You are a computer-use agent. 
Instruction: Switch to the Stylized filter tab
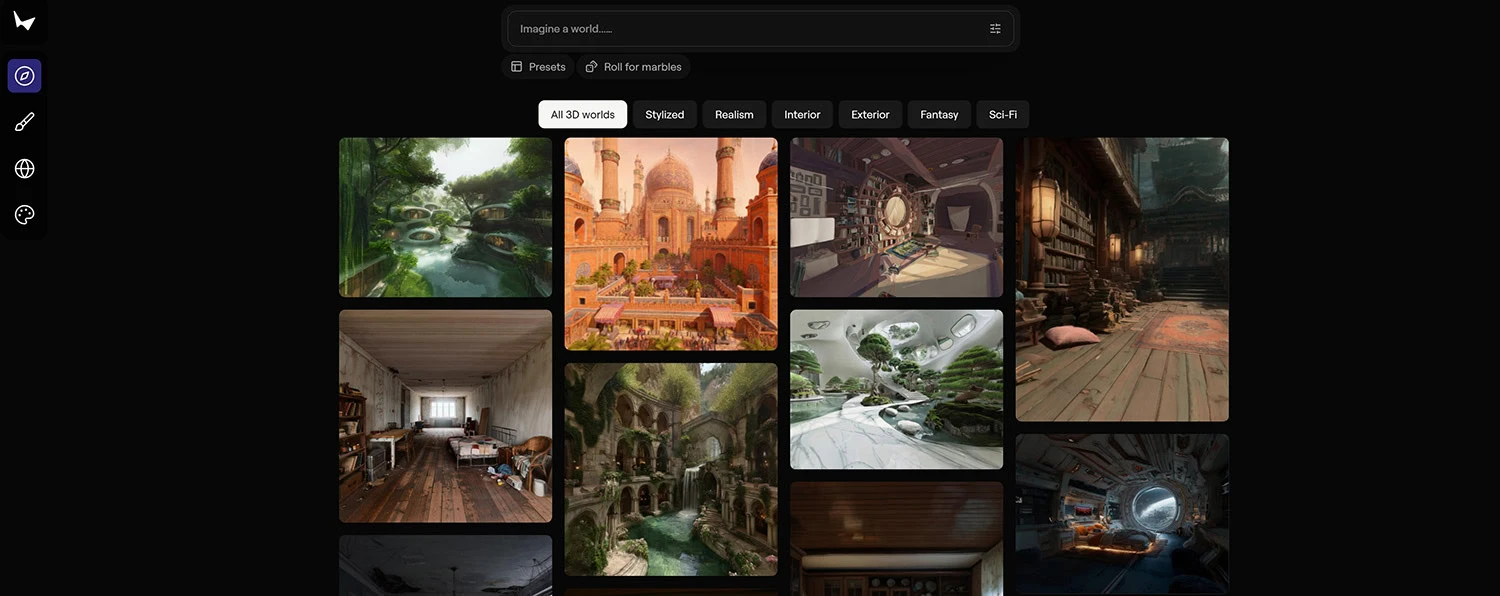[665, 114]
